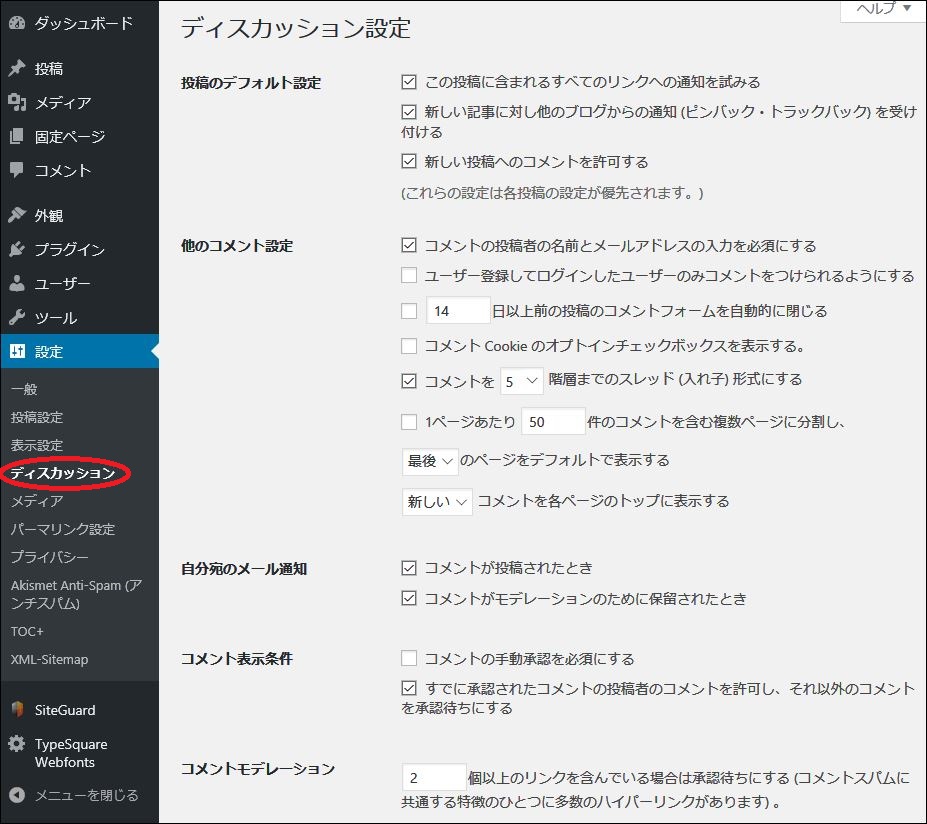The width and height of the screenshot is (927, 824).
Task: Click the 外観 paintbrush icon
Action: (17, 215)
